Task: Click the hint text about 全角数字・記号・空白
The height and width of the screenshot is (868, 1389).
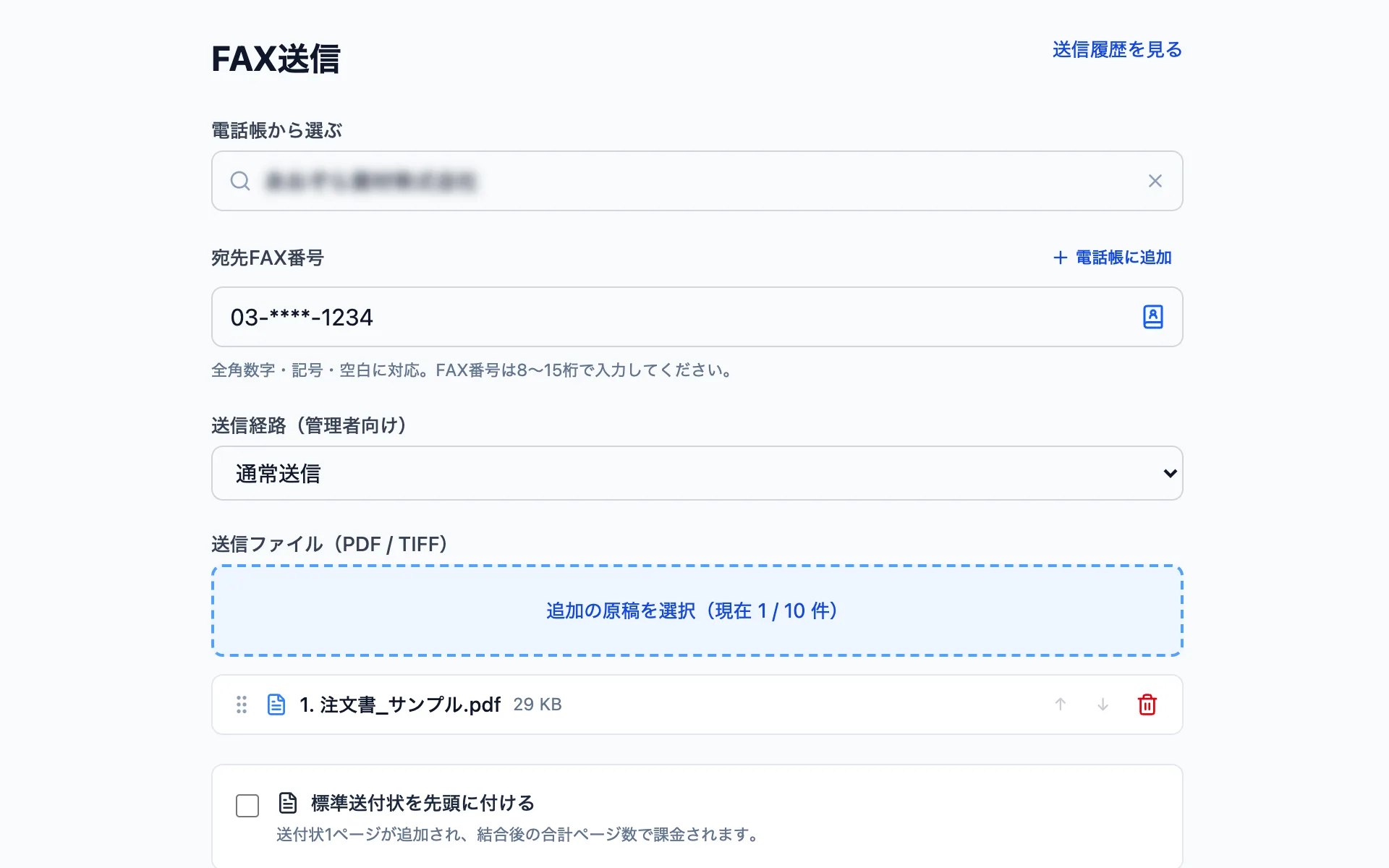Action: 474,370
